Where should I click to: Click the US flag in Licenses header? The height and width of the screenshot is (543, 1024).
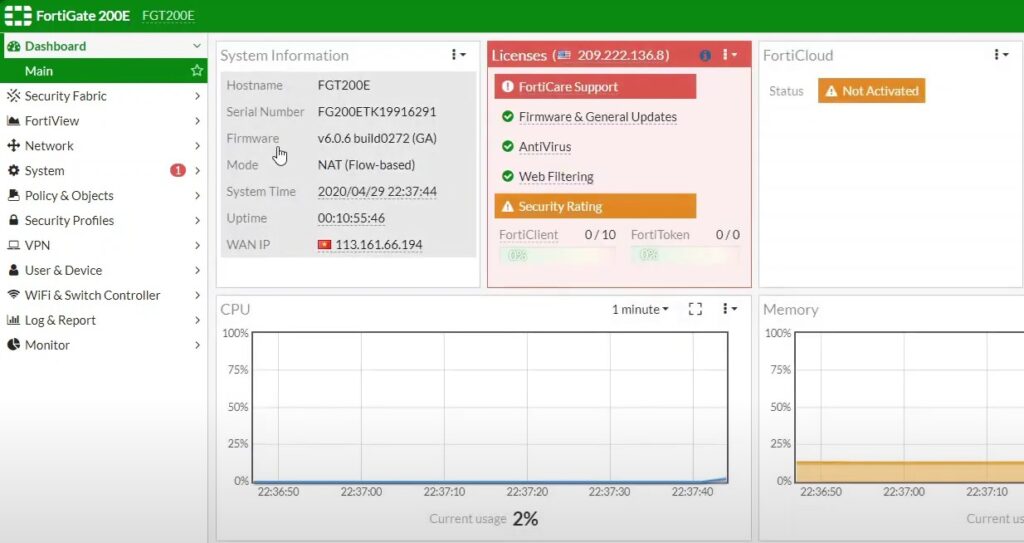tap(564, 56)
